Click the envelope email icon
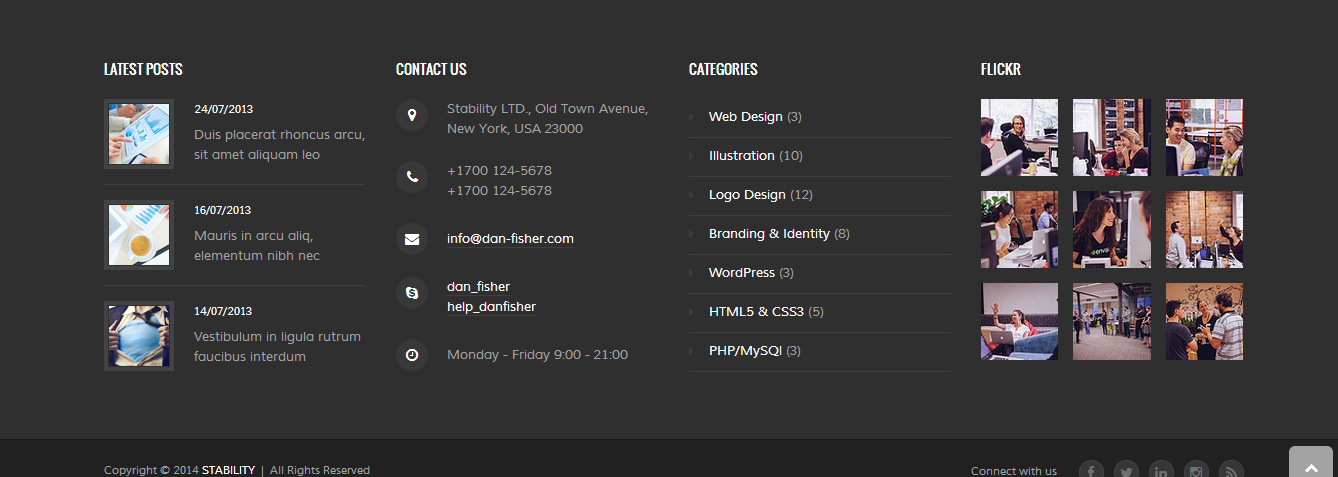 pos(412,240)
